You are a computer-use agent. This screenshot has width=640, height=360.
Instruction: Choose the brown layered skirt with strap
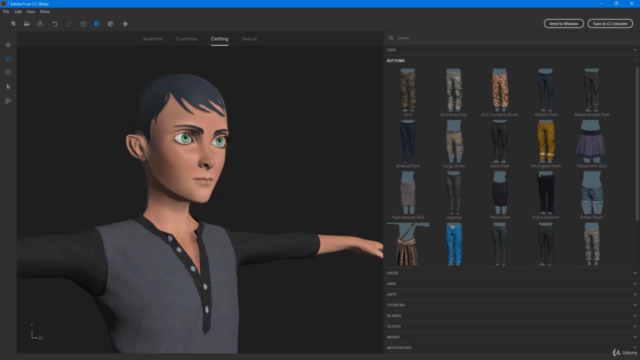[408, 244]
